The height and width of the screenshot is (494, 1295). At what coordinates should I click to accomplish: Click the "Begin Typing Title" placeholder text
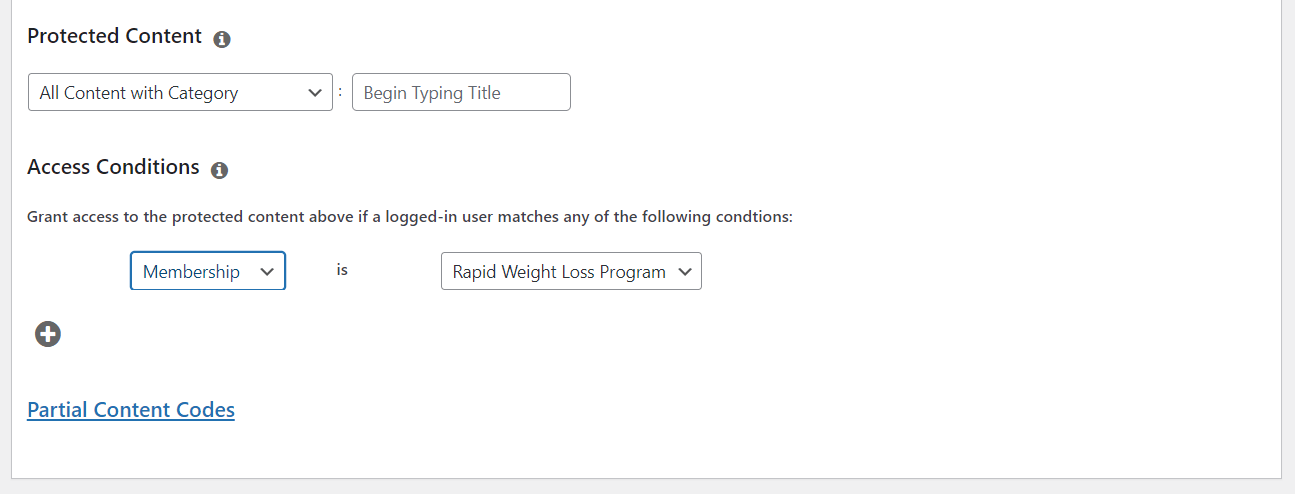click(x=432, y=93)
